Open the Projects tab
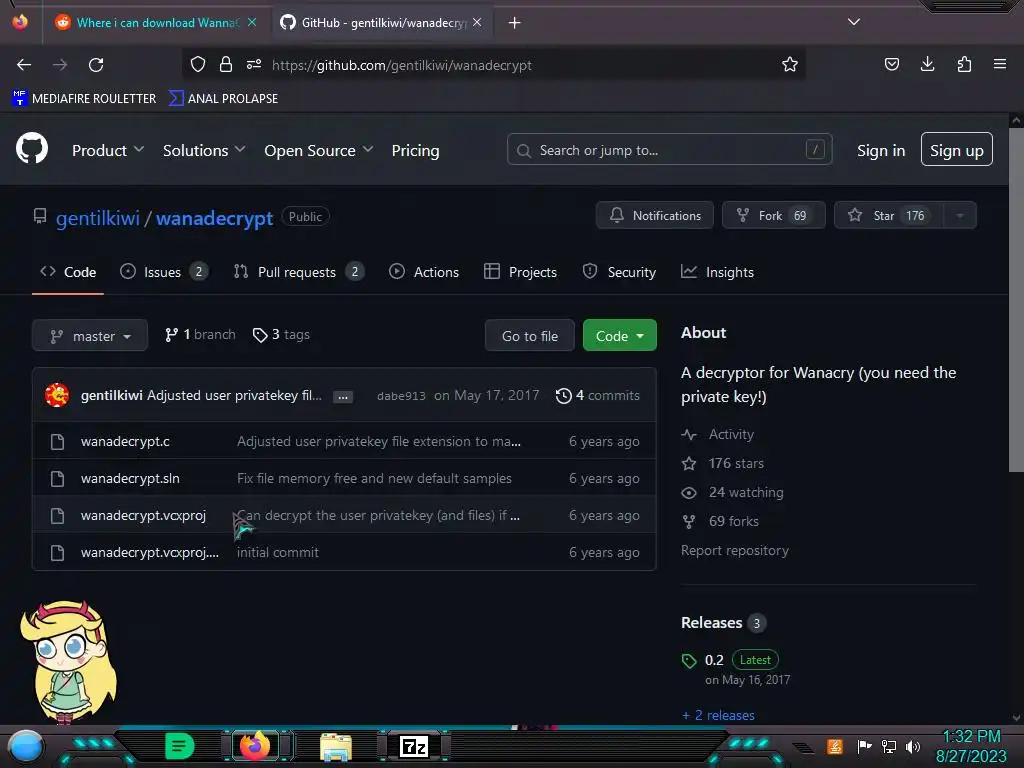Screen dimensions: 1024x768 point(520,272)
